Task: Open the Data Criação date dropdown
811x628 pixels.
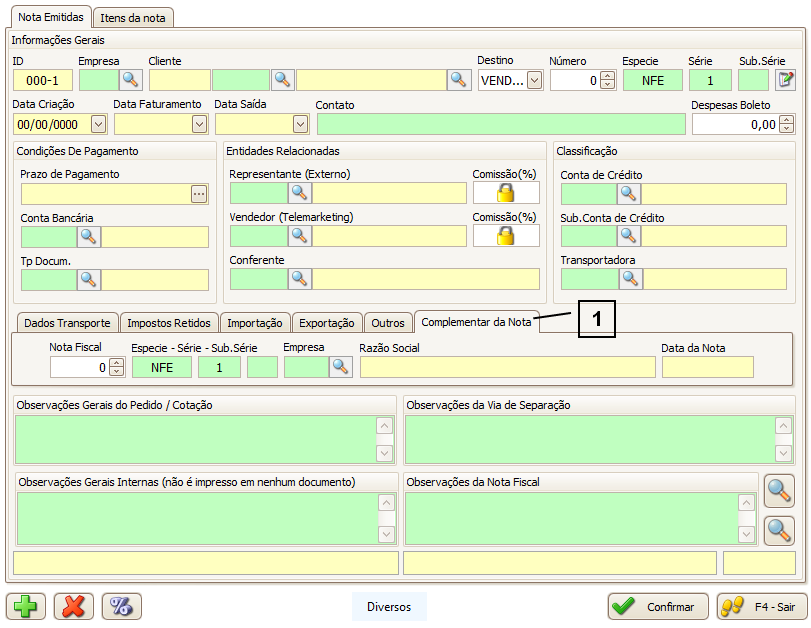Action: coord(98,124)
